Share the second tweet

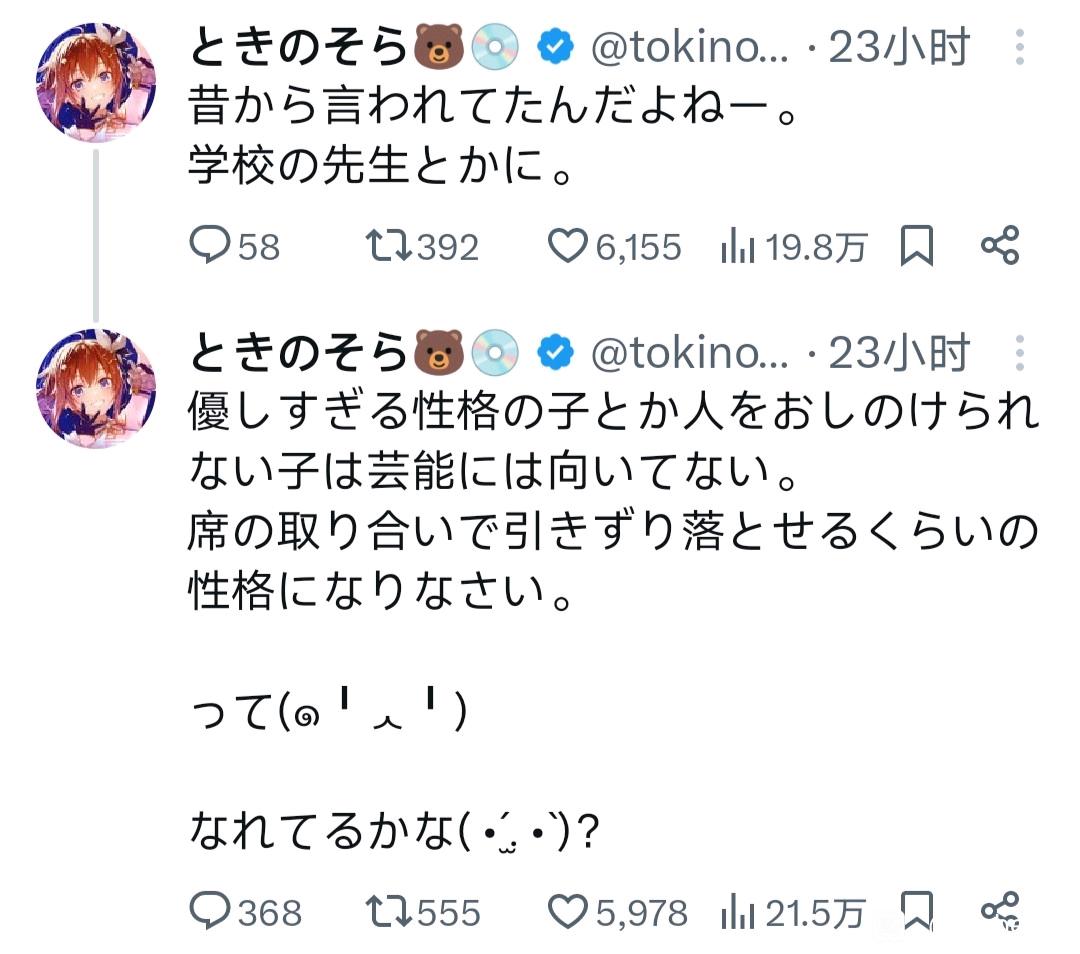(x=999, y=911)
